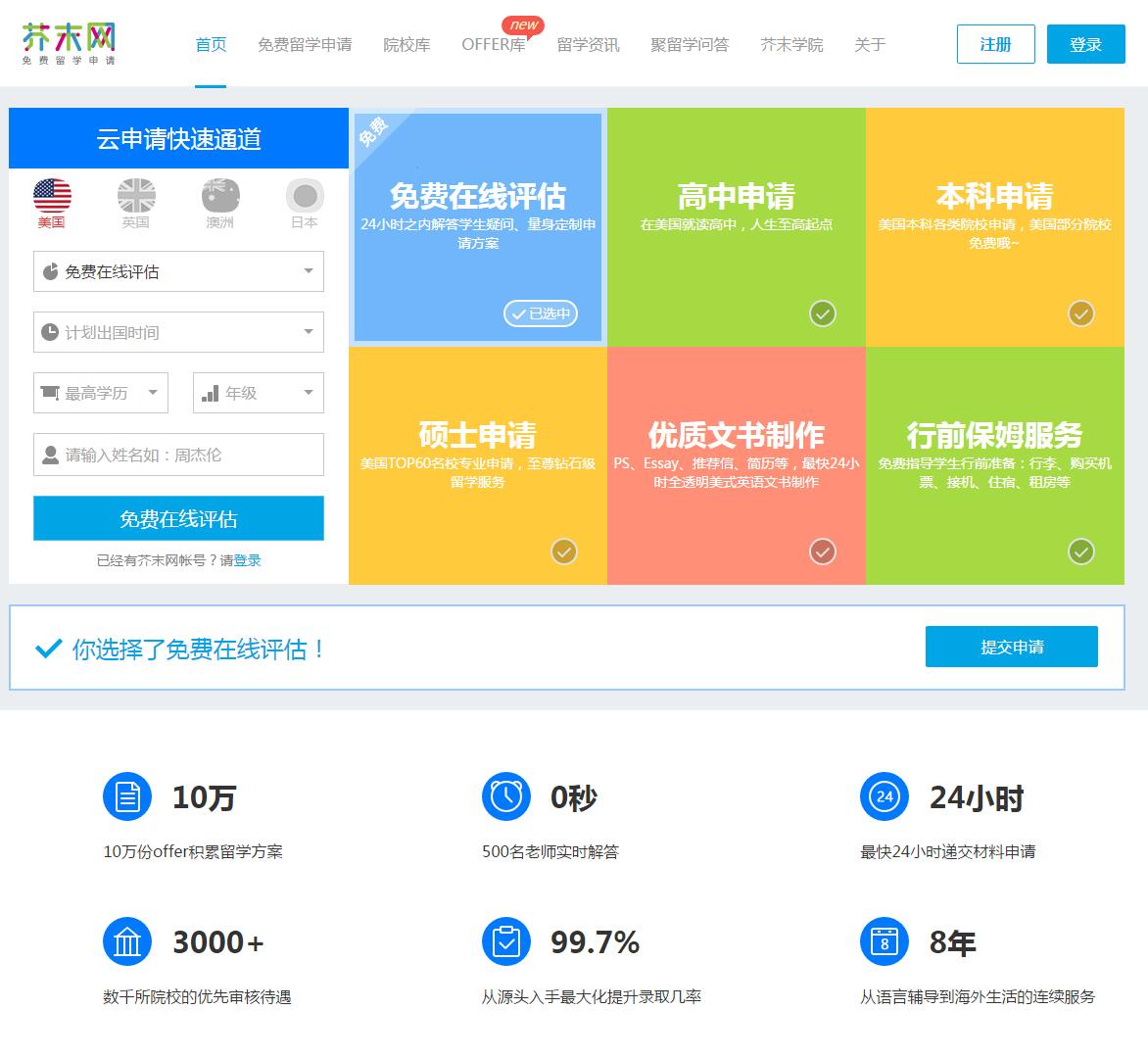Select the 行前保姆服务 card title

pyautogui.click(x=994, y=435)
